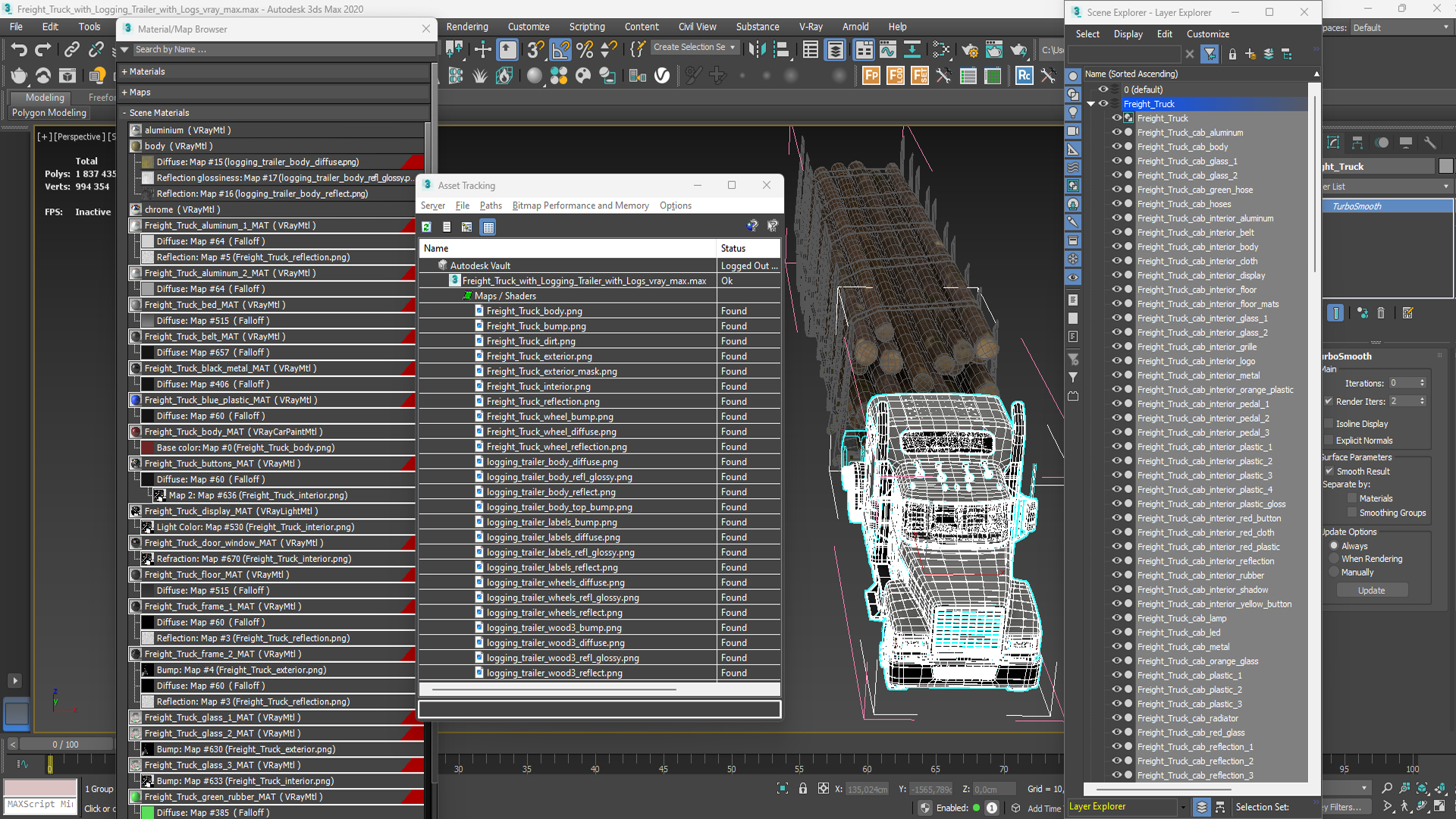Screen dimensions: 1456x819
Task: Select the TurboSmooth modifier in stack
Action: pos(1387,206)
